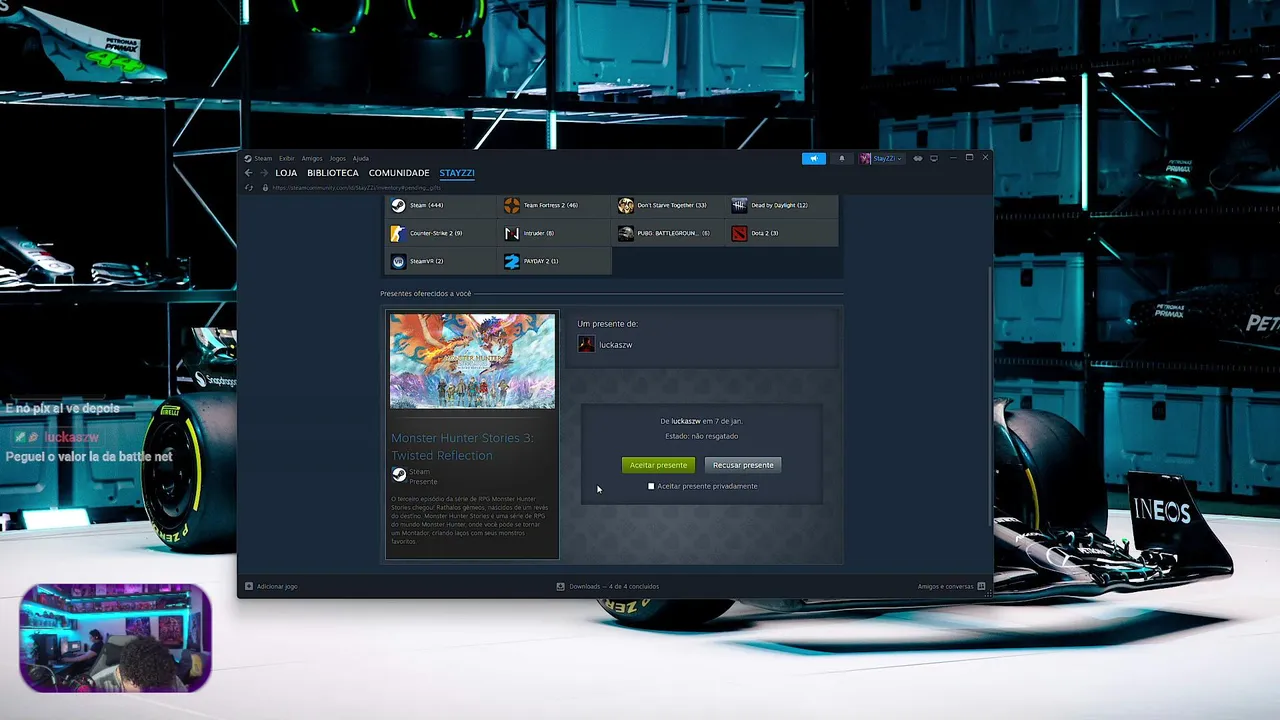1280x720 pixels.
Task: Open Amigos e conversas label
Action: click(x=945, y=586)
